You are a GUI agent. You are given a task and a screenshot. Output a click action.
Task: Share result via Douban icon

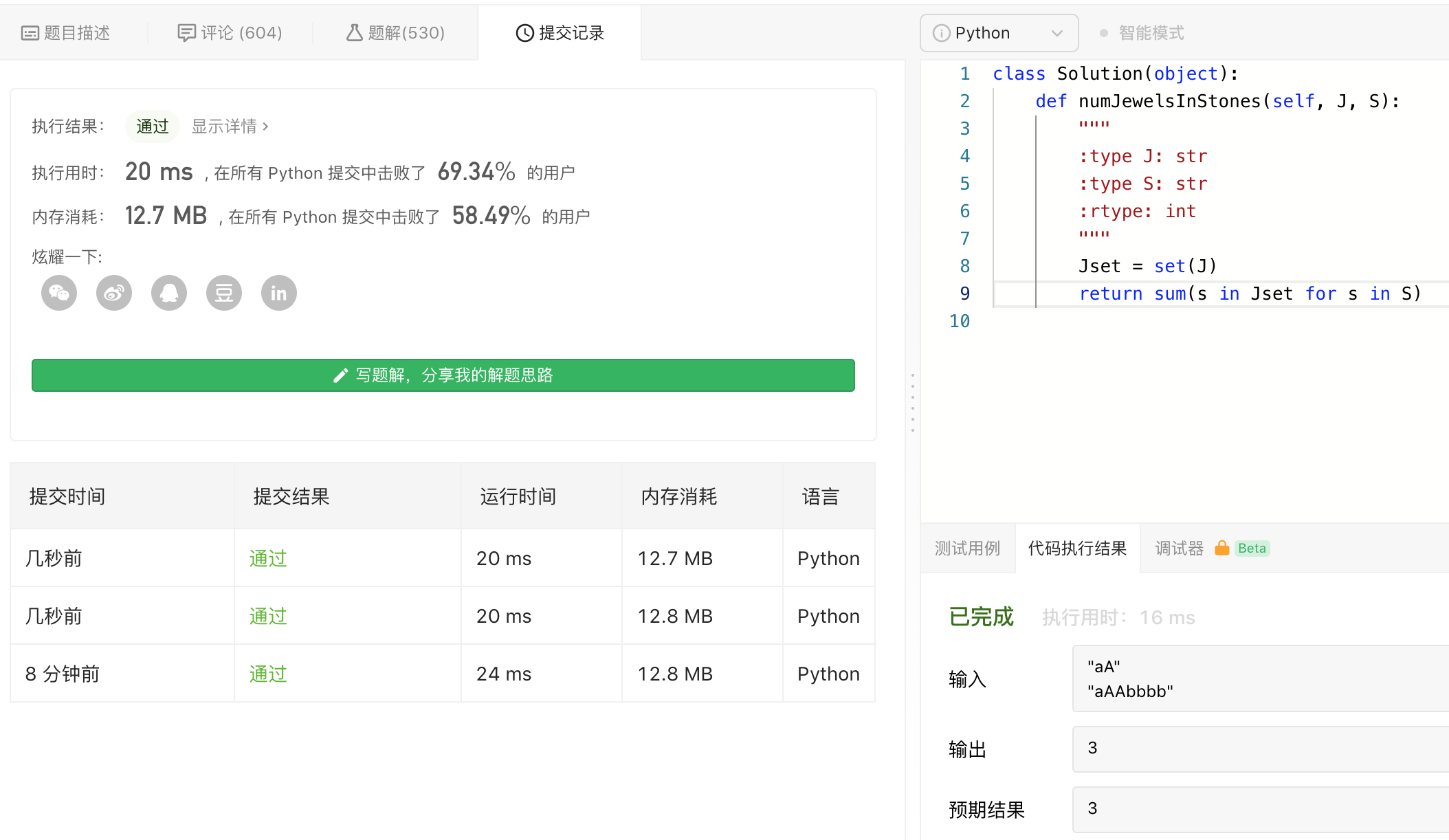pos(224,294)
